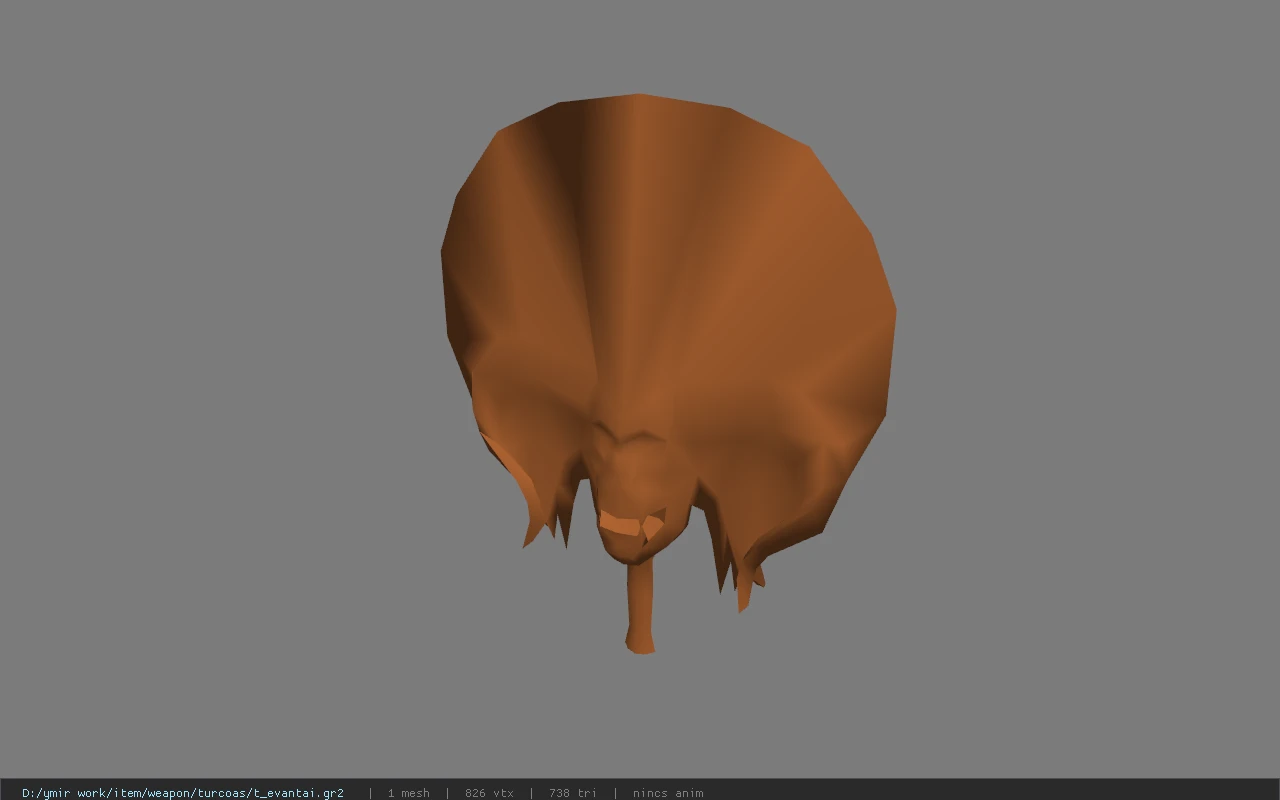The width and height of the screenshot is (1280, 800).
Task: Click the bottom tip of the fan handle
Action: pos(640,647)
